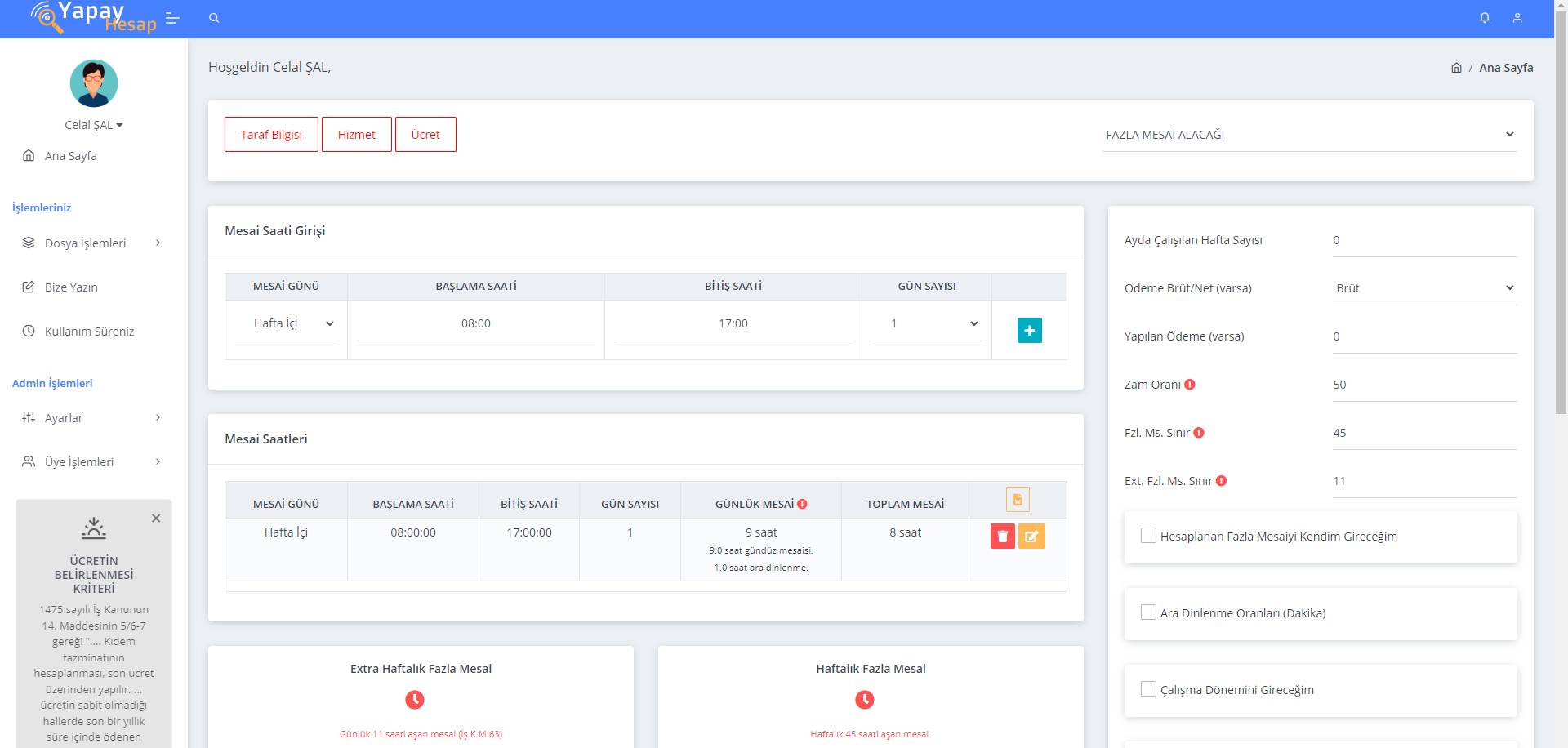Click the Başlama Saati time input field
The image size is (1568, 748).
click(x=476, y=323)
